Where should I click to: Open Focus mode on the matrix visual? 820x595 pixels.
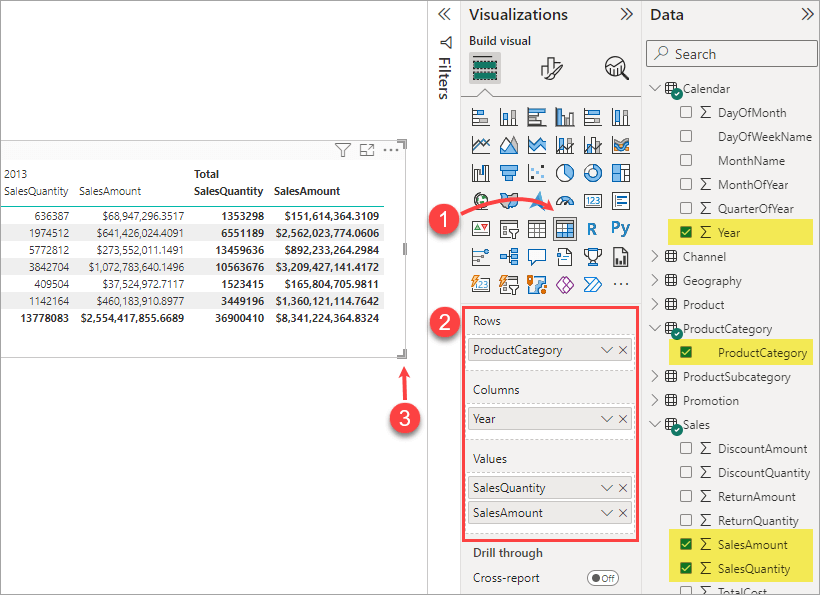click(x=367, y=151)
